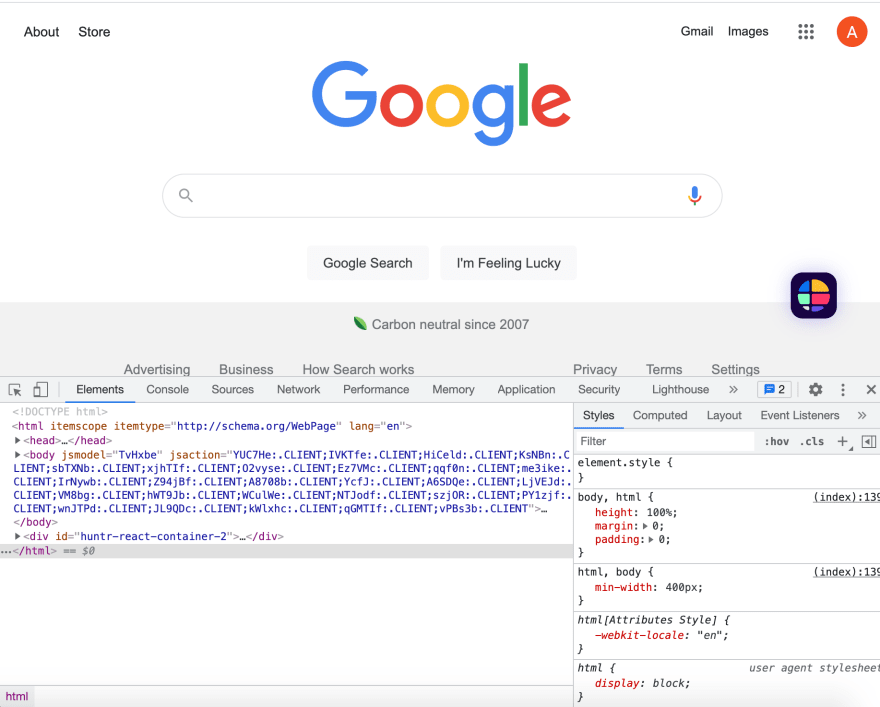The image size is (880, 707).
Task: Click the magnifying glass icon in search box
Action: click(x=186, y=195)
